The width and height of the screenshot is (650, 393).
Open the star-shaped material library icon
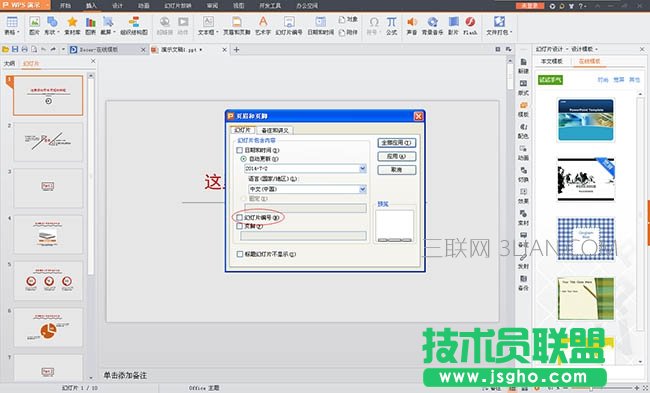click(x=72, y=22)
